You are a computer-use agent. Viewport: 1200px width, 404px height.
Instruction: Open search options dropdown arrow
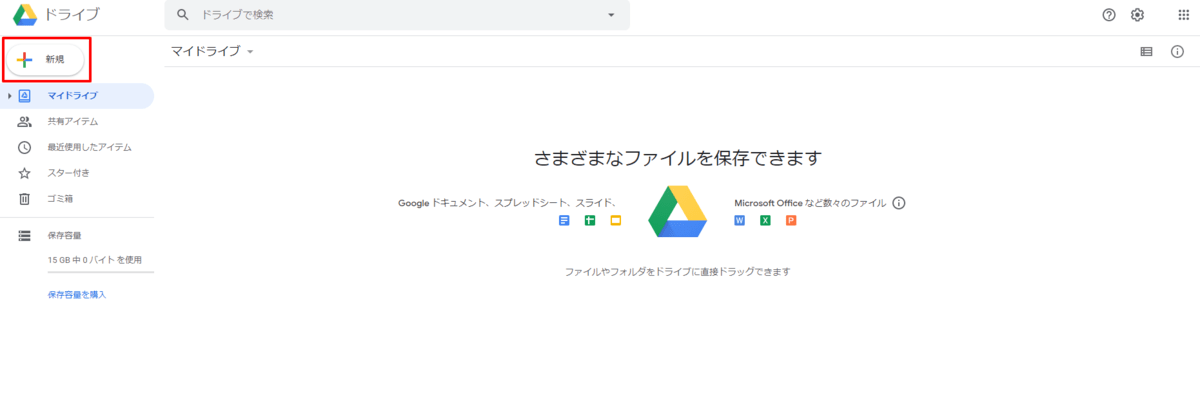pyautogui.click(x=611, y=15)
